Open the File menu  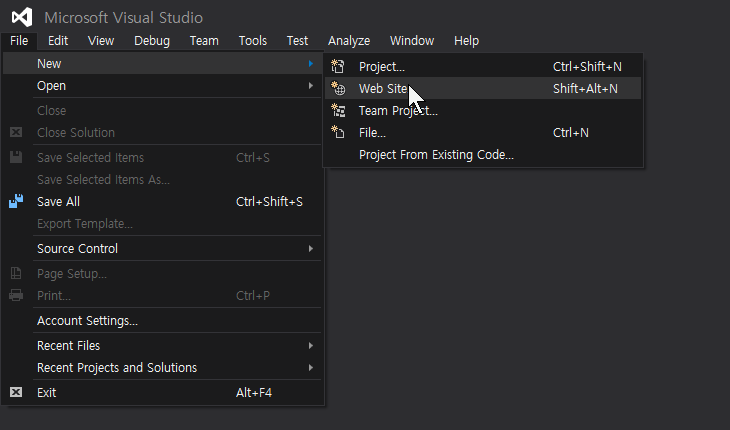pyautogui.click(x=19, y=41)
